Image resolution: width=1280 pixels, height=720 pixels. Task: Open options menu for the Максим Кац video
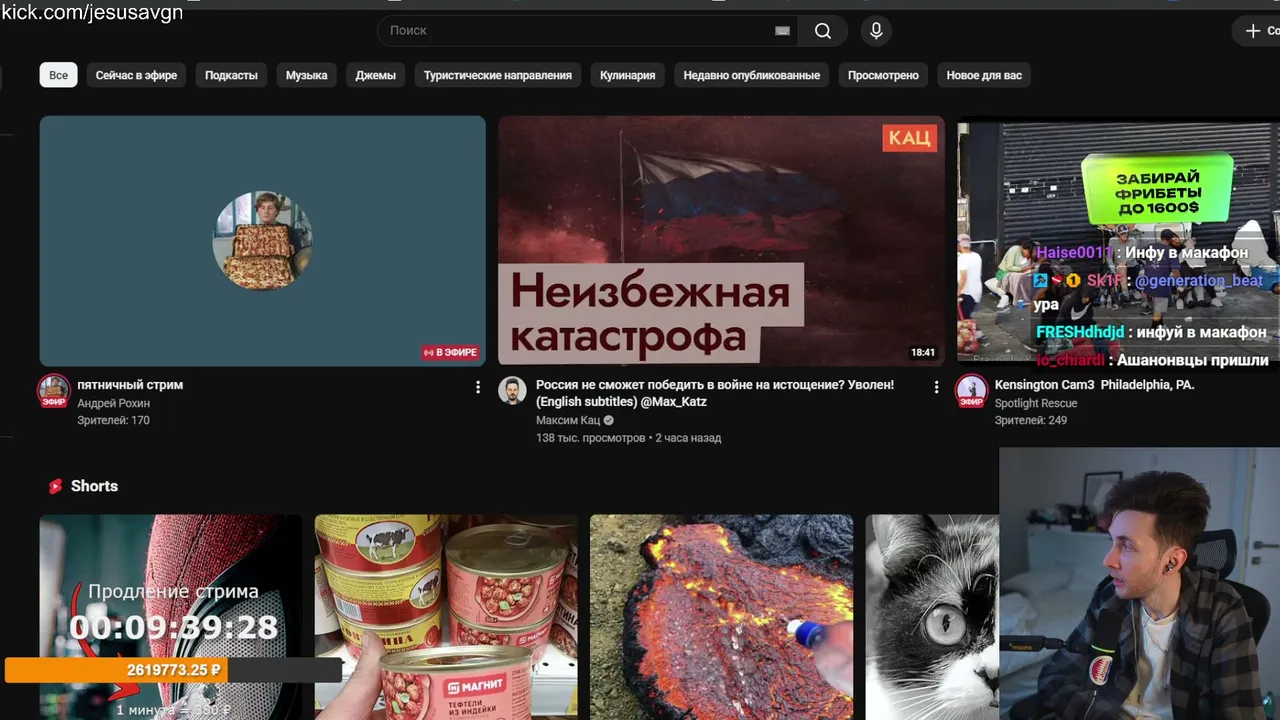(936, 387)
